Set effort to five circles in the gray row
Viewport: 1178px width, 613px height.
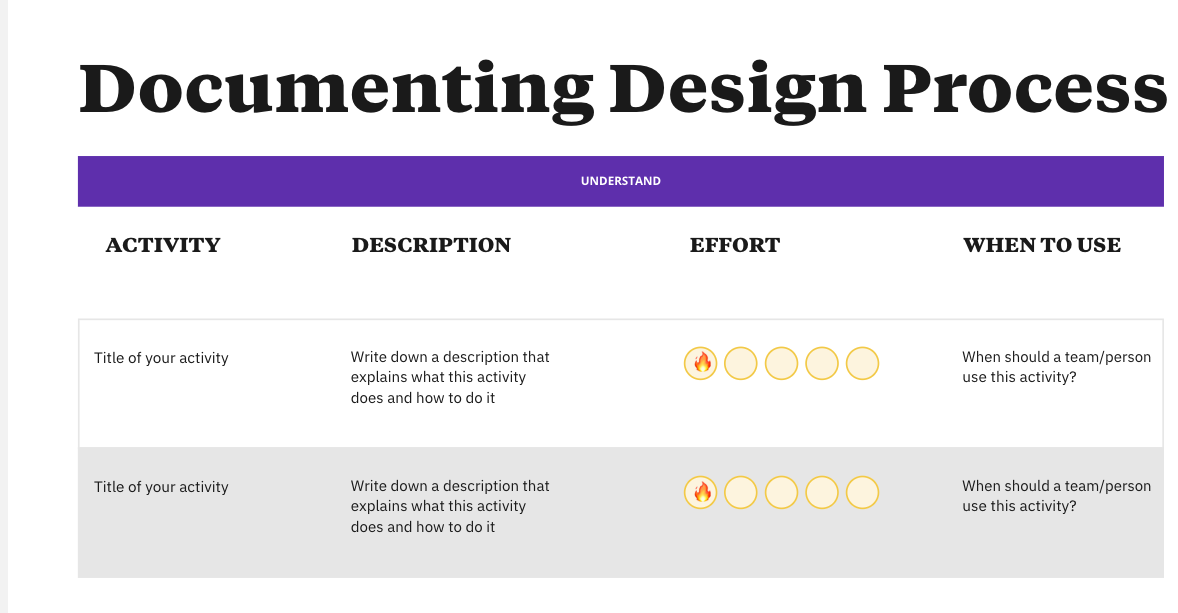[x=862, y=493]
